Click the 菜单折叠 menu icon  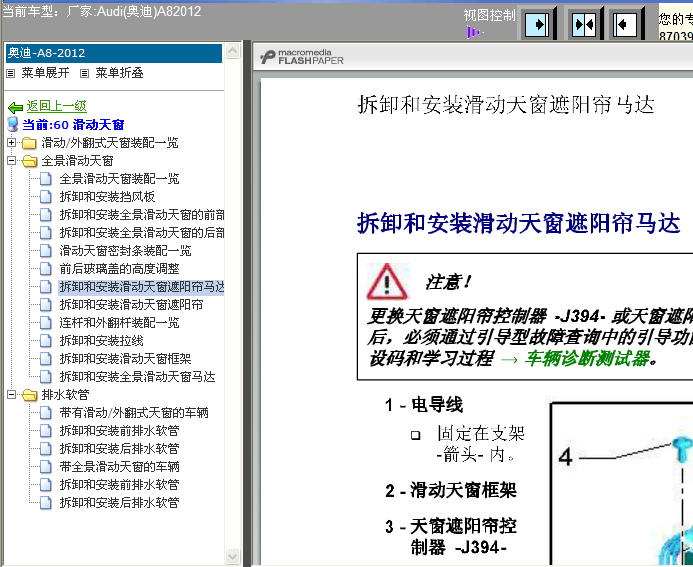84,73
